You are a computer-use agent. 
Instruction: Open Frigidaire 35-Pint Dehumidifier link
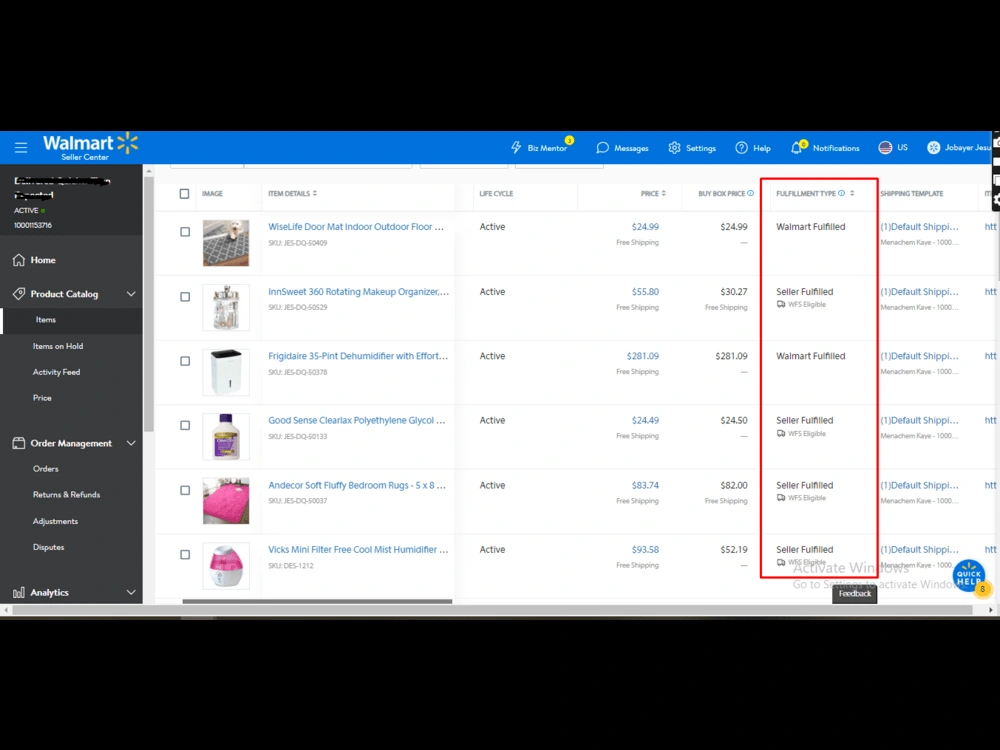tap(358, 356)
